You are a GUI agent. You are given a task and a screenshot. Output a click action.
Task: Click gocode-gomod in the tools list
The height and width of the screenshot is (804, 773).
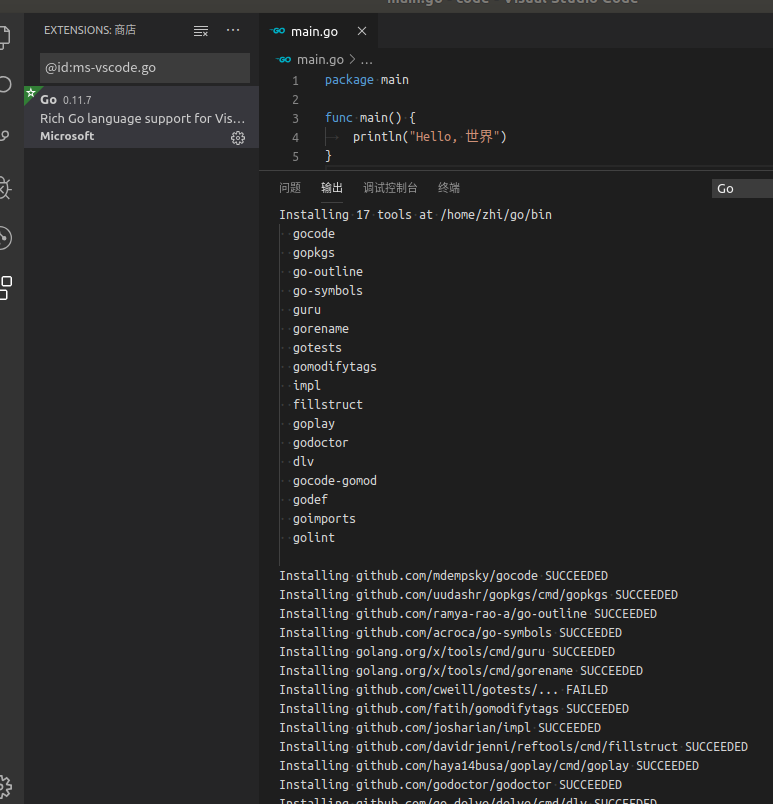[335, 480]
